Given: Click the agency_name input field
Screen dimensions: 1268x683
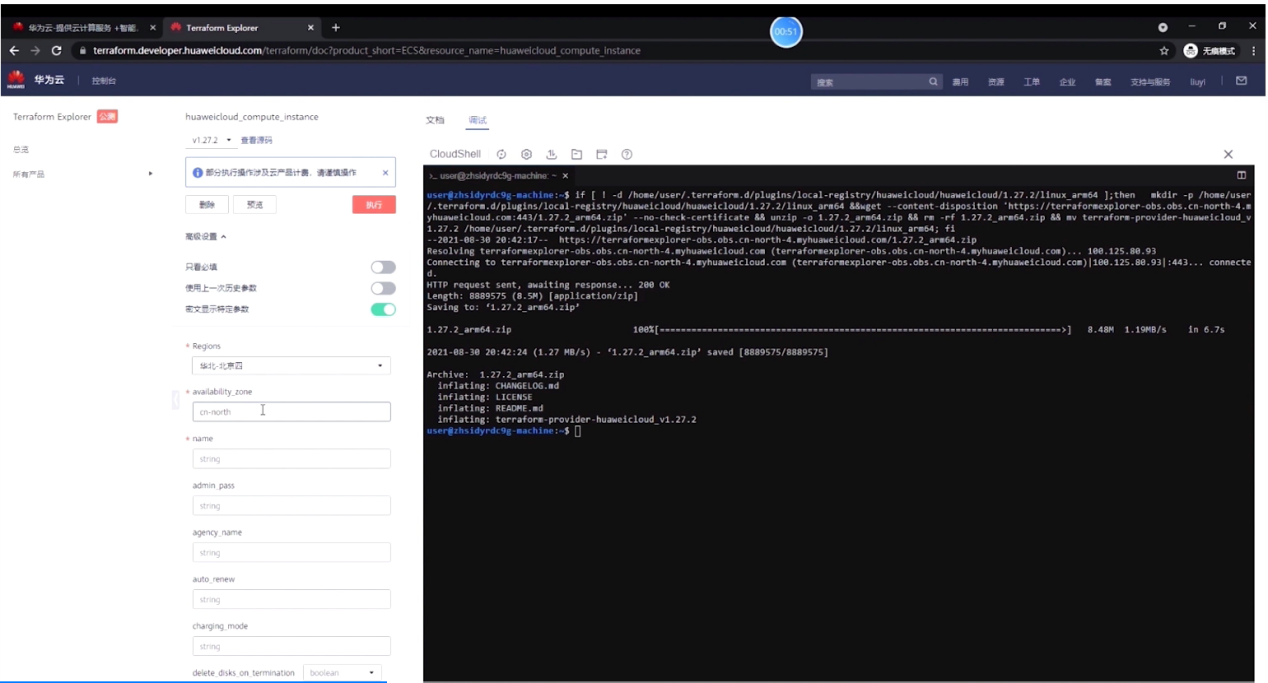Looking at the screenshot, I should point(291,552).
